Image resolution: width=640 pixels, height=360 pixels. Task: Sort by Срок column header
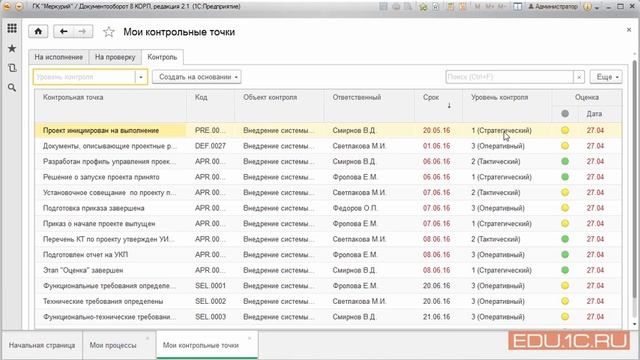[438, 105]
